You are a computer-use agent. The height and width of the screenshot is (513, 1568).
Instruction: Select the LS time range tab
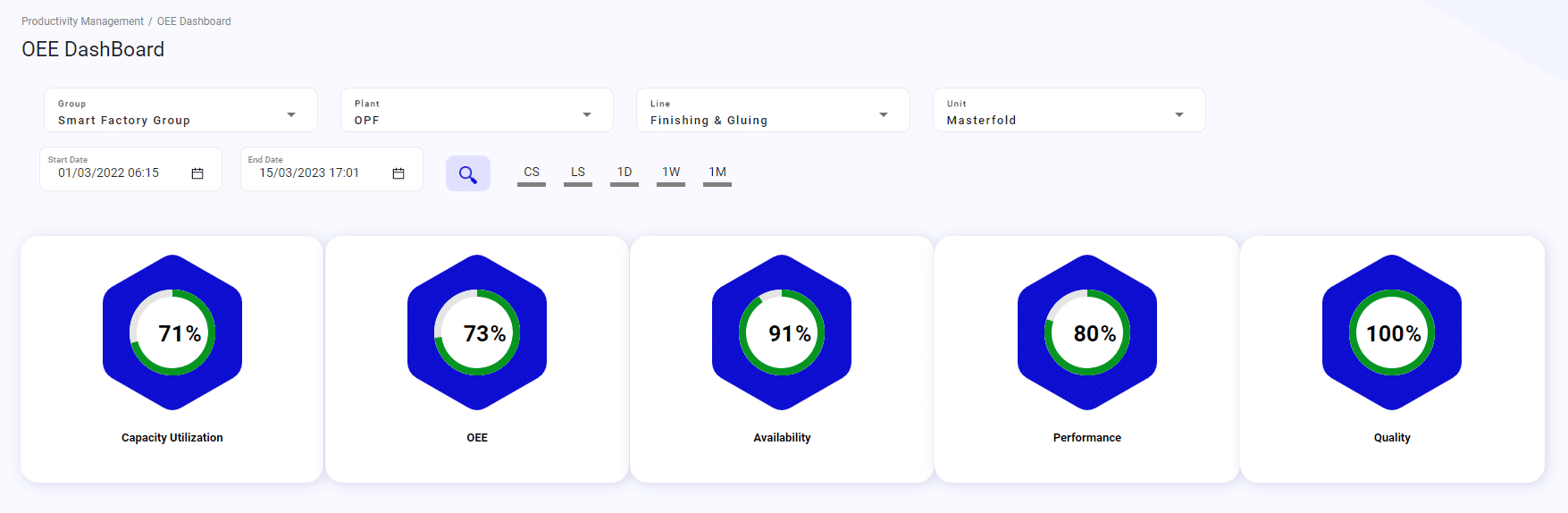(x=578, y=172)
